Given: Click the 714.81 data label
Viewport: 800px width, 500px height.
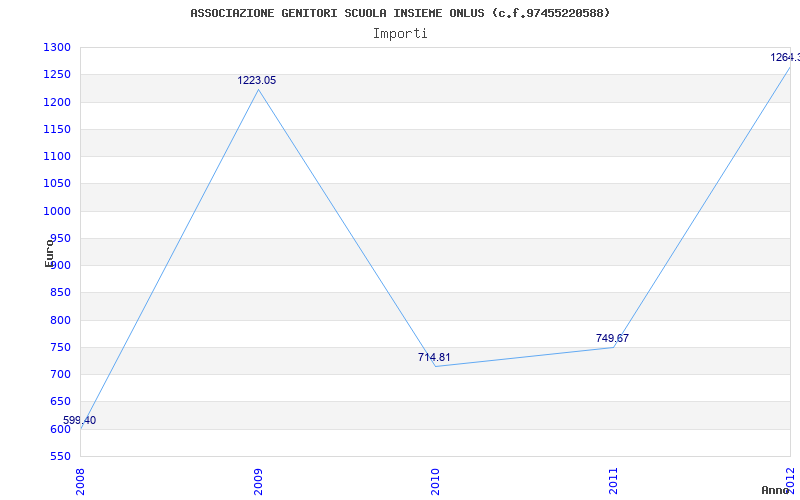Looking at the screenshot, I should coord(434,357).
